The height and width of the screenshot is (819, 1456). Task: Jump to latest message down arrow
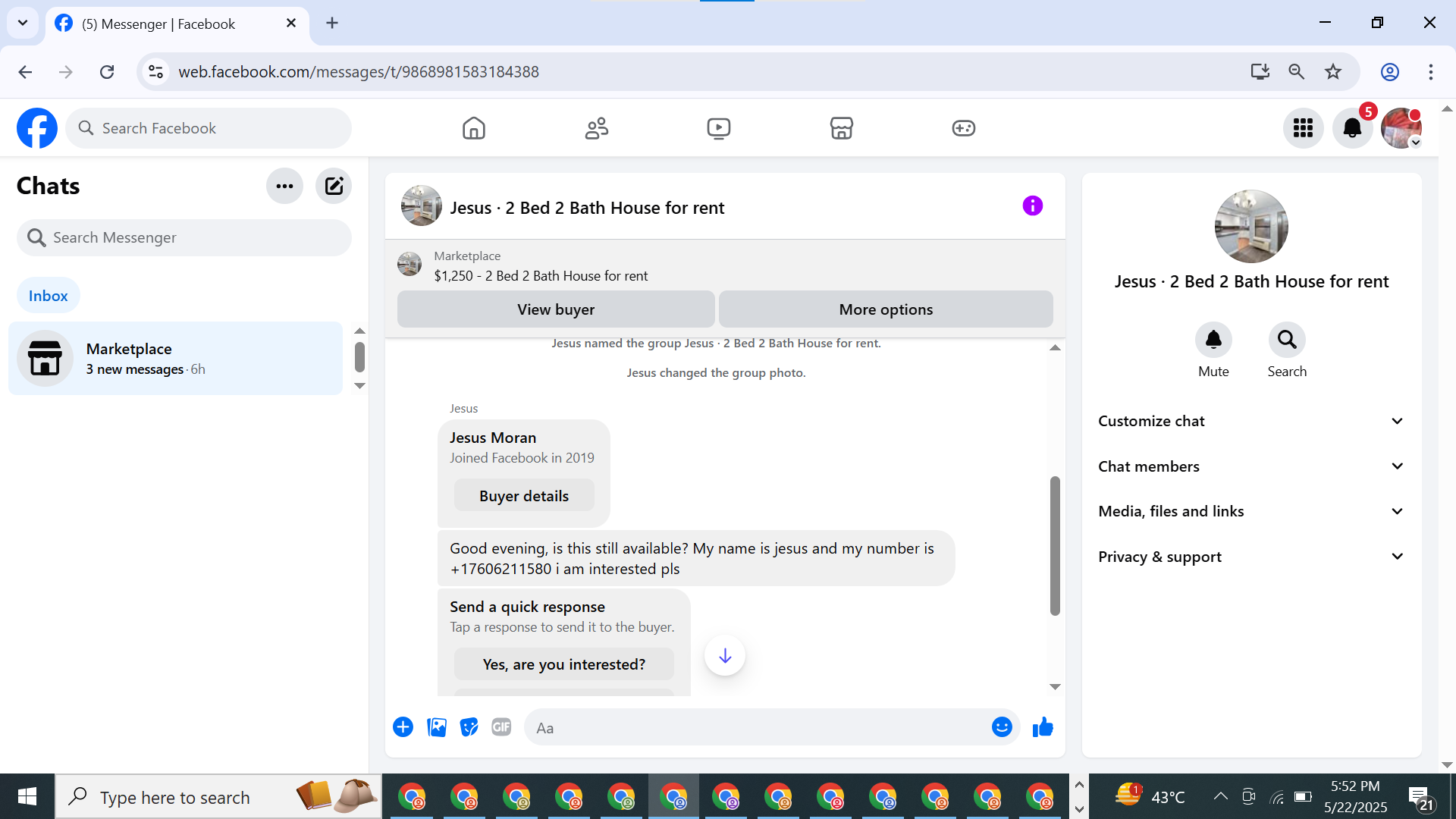coord(725,655)
